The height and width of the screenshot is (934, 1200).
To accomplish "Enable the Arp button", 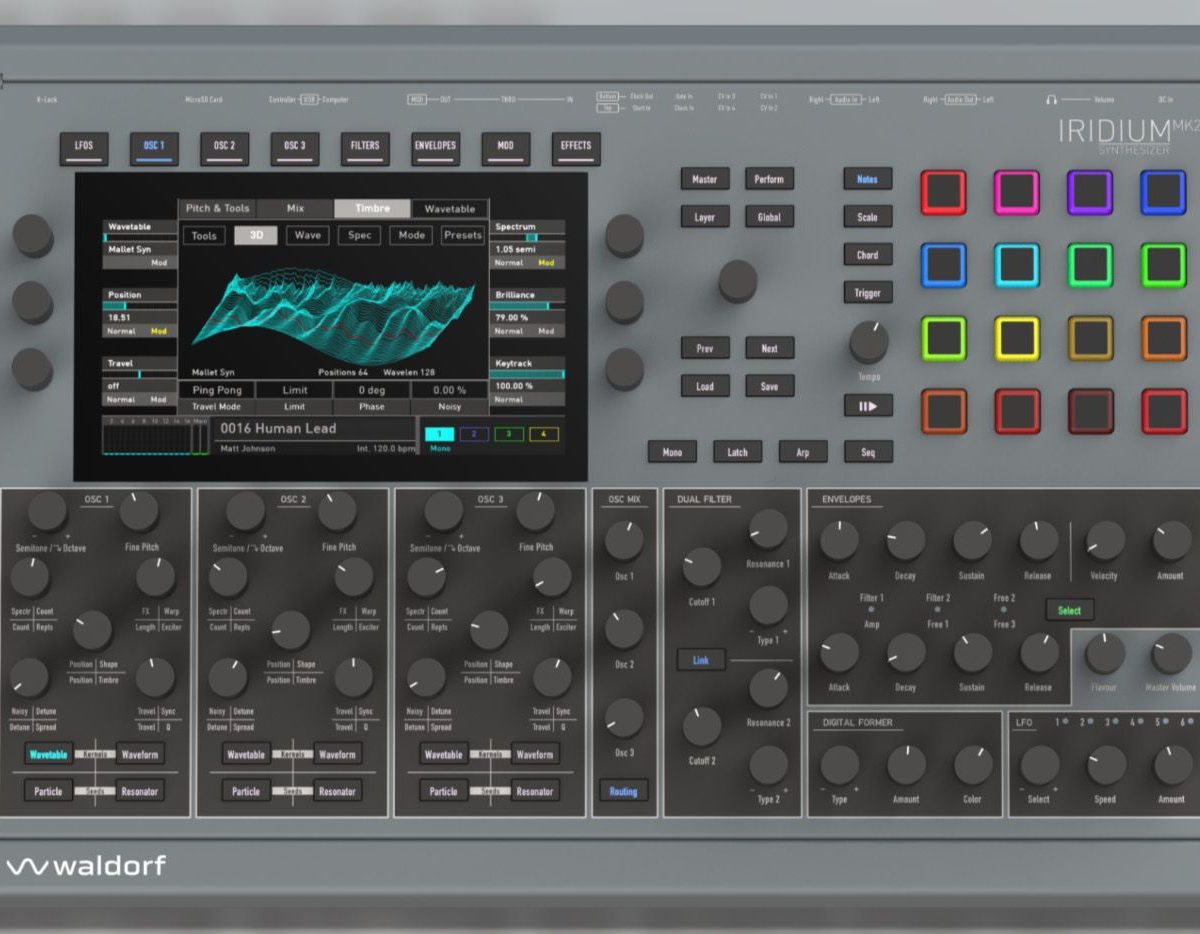I will (802, 452).
